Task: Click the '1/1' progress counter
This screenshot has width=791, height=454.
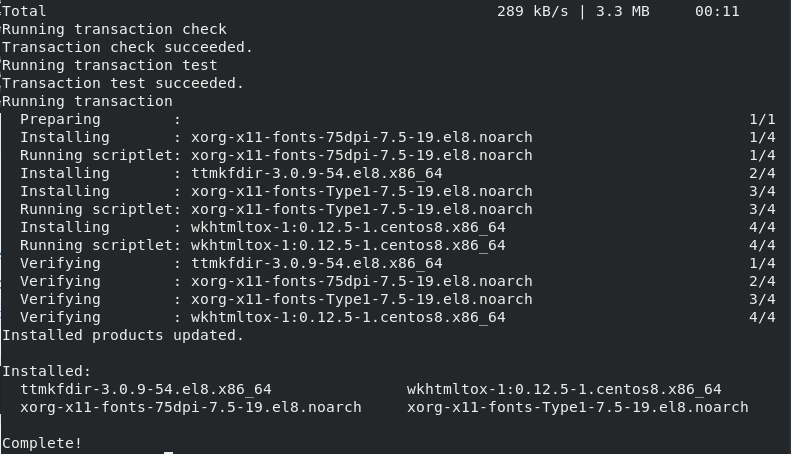Action: [762, 120]
